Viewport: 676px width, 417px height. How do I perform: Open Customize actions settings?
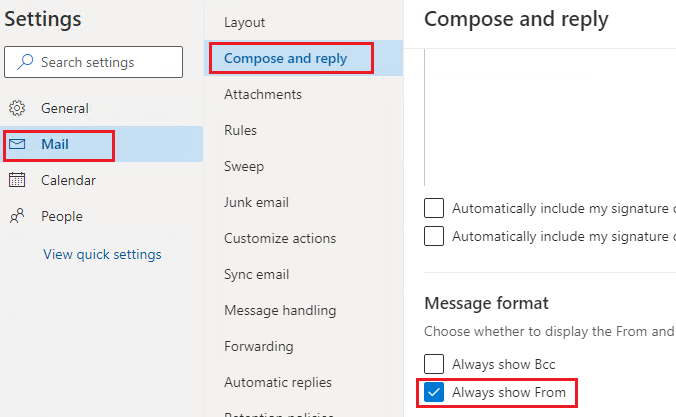pos(280,238)
